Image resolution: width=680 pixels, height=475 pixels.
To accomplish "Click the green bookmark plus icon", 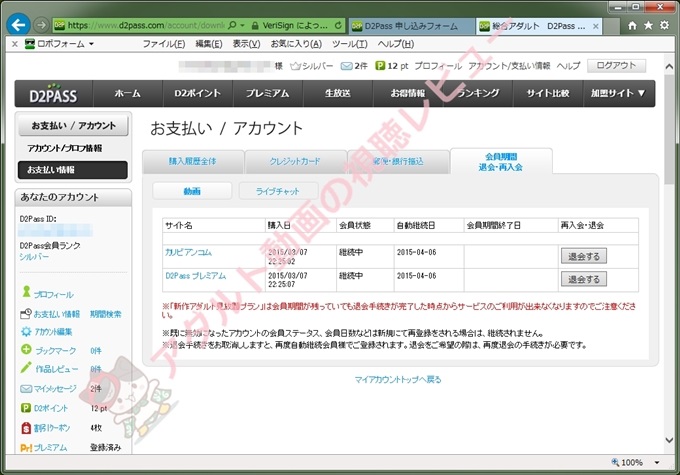I will (x=26, y=349).
